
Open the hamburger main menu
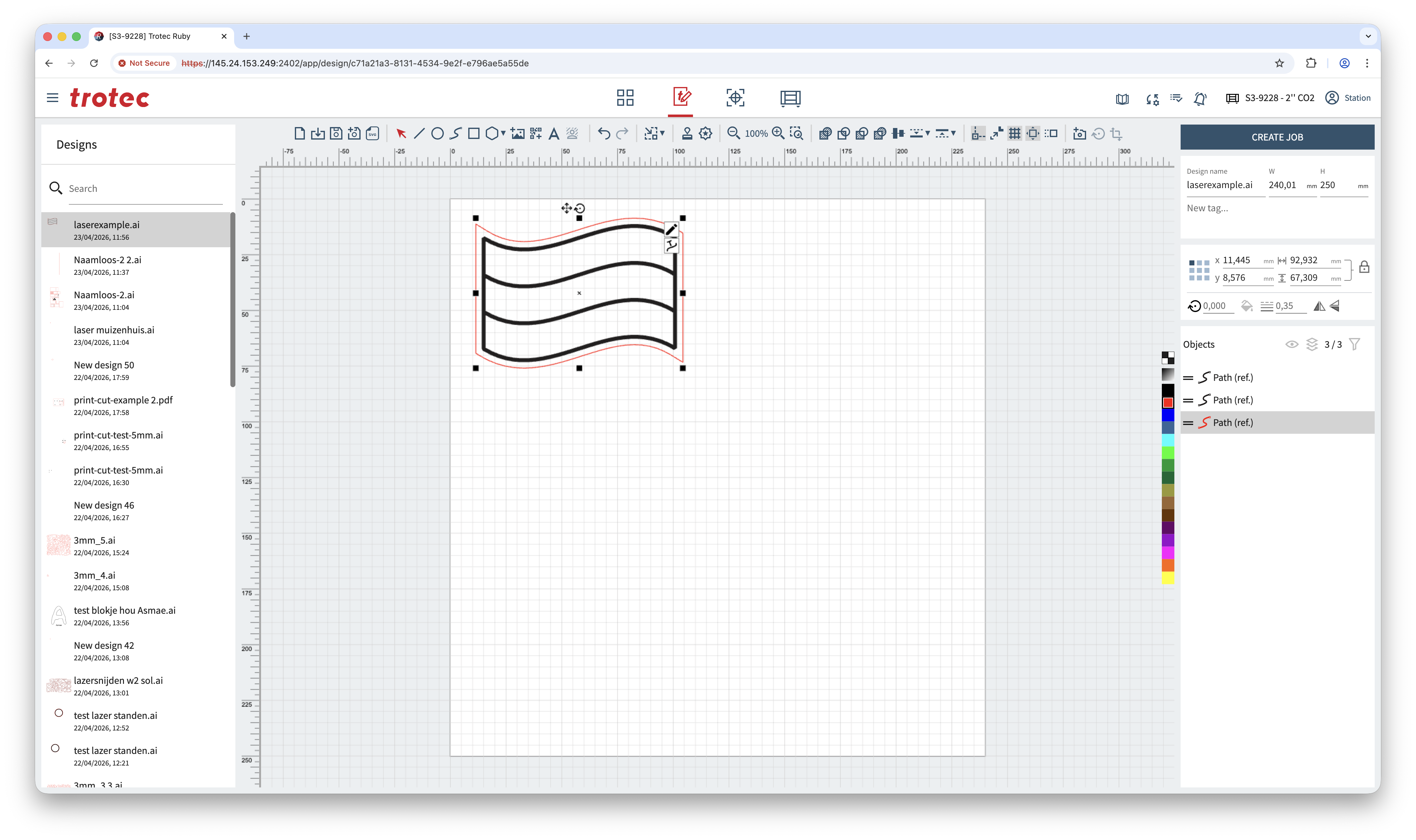(x=53, y=98)
